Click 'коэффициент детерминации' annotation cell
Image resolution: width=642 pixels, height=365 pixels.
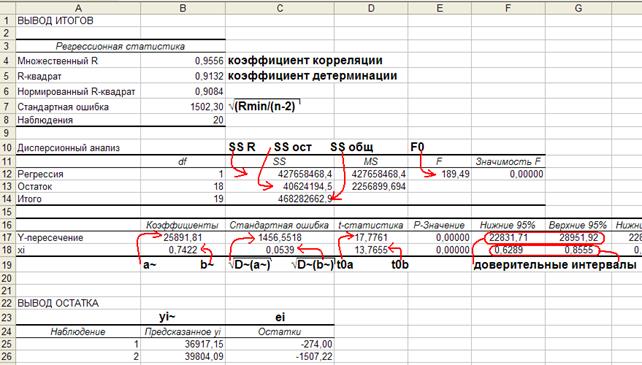(x=312, y=76)
